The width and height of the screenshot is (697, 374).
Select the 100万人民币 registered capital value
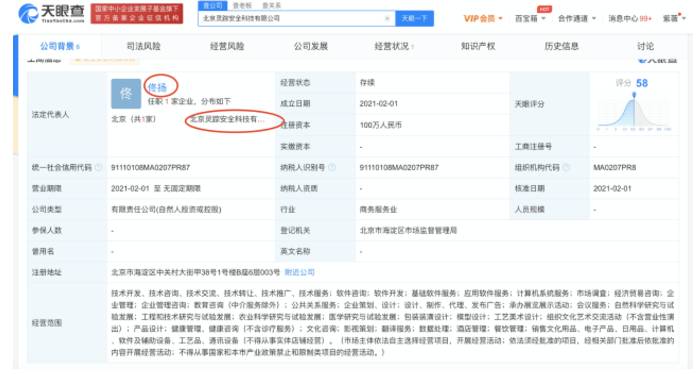click(381, 125)
